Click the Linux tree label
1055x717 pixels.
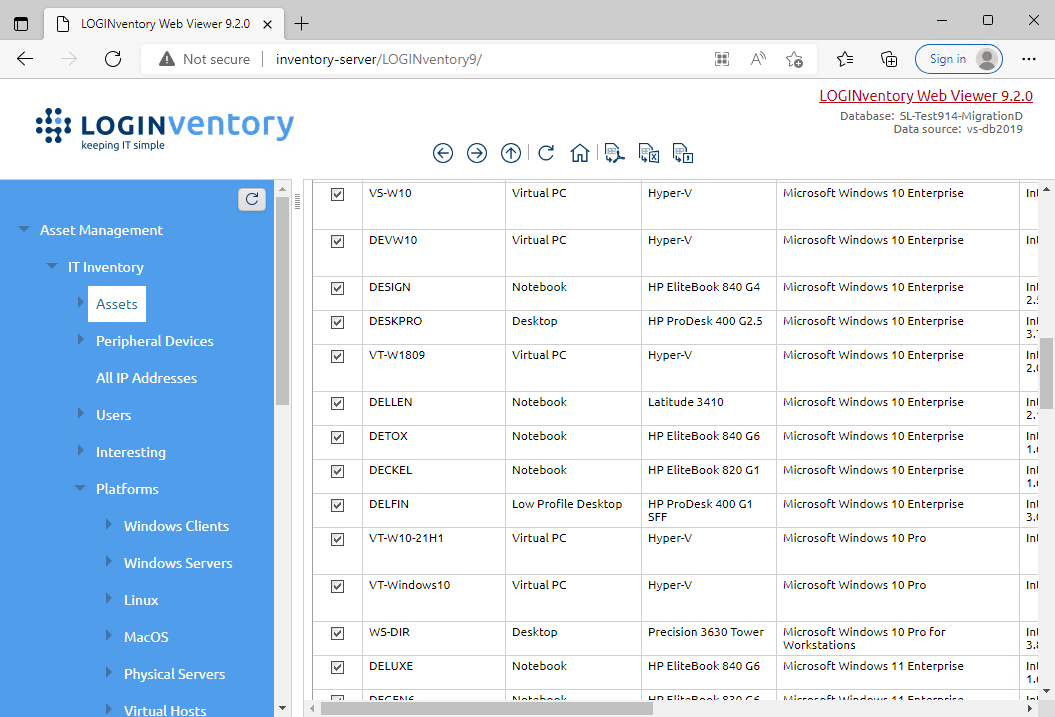point(141,600)
